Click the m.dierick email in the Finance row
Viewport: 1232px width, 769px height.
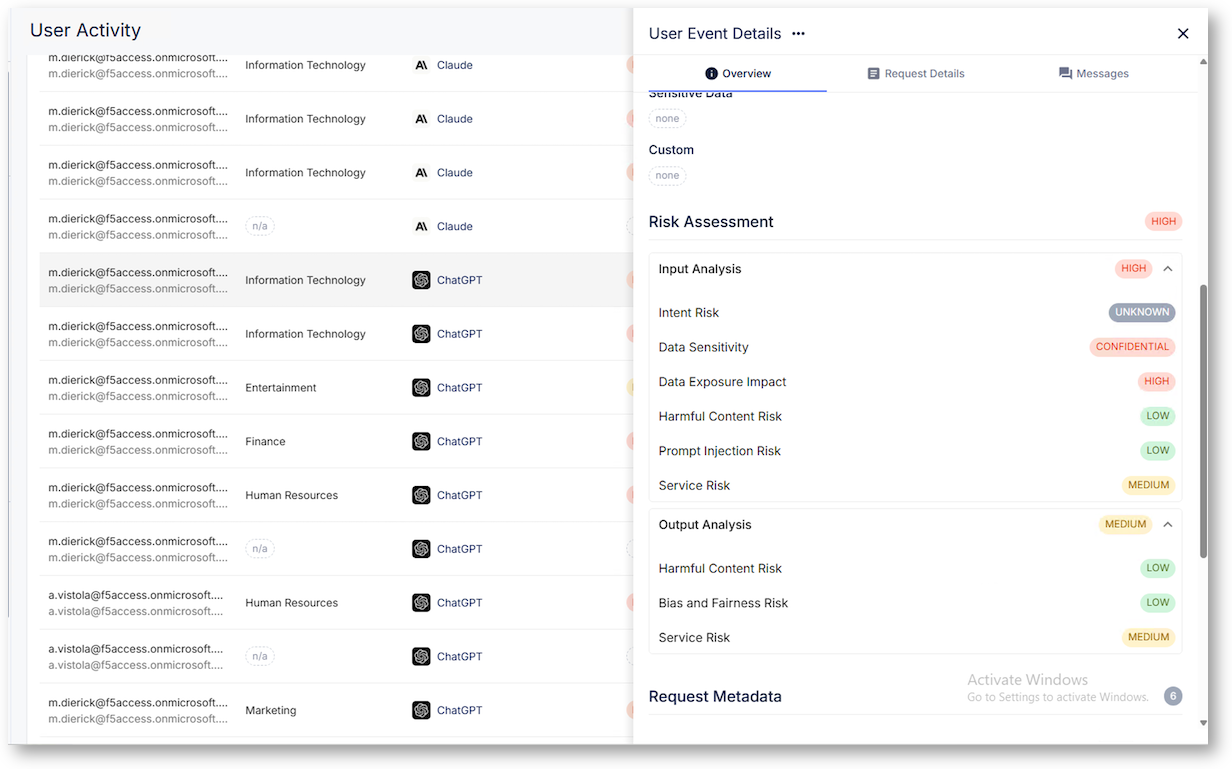[138, 434]
